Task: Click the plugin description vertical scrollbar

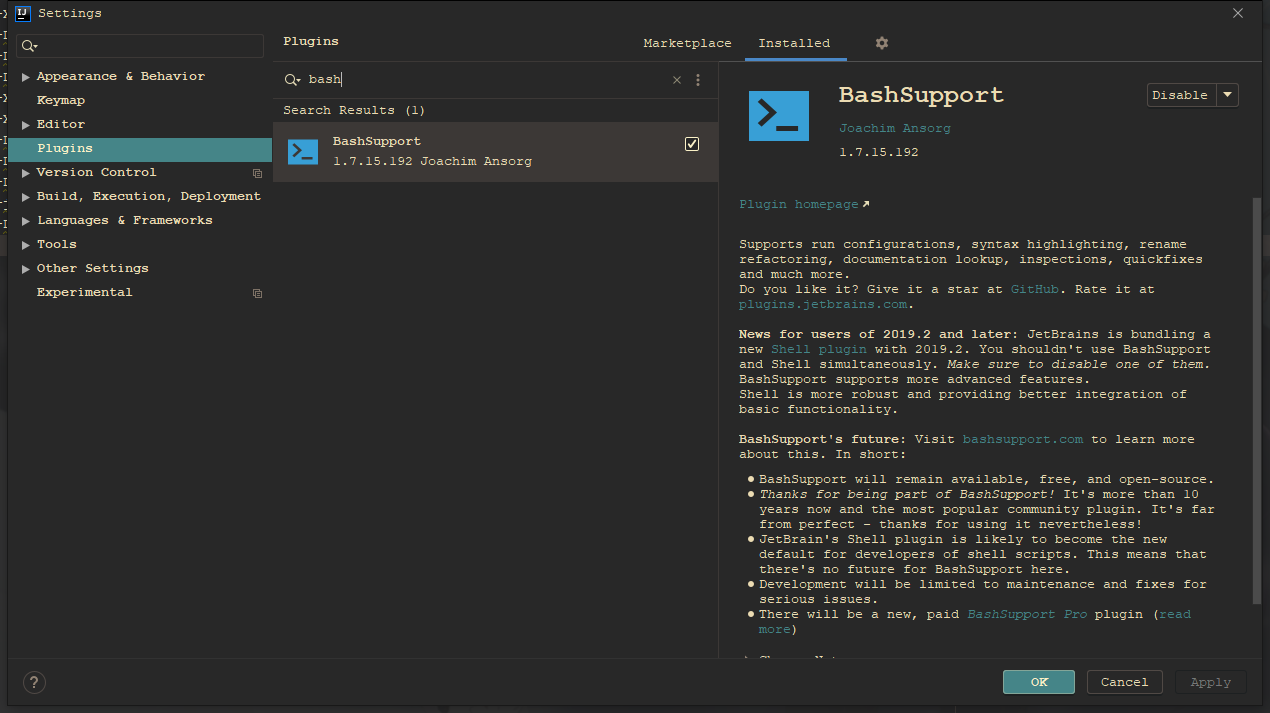Action: point(1257,400)
